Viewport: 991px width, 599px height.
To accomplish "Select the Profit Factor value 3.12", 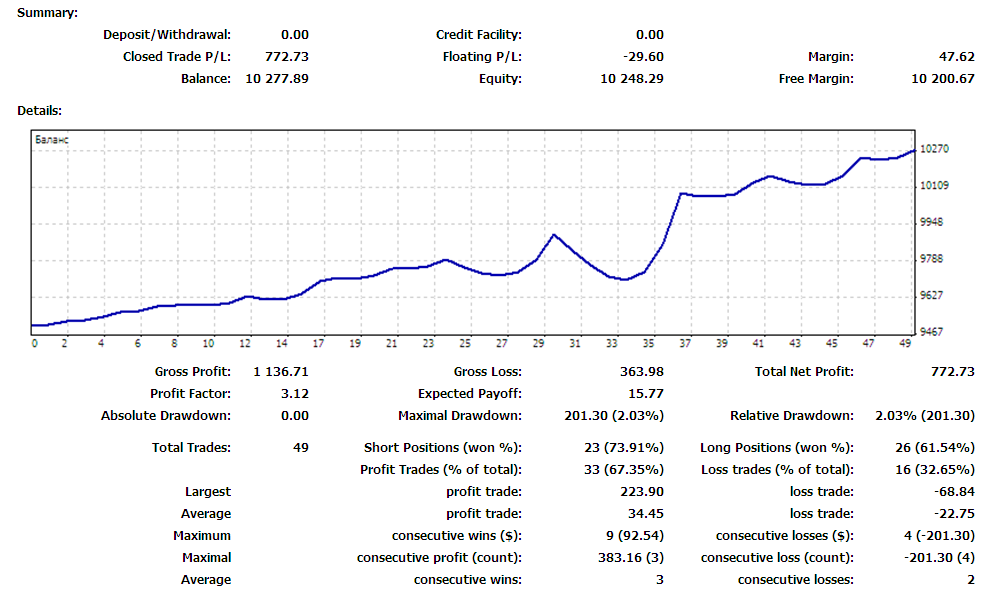I will 295,394.
